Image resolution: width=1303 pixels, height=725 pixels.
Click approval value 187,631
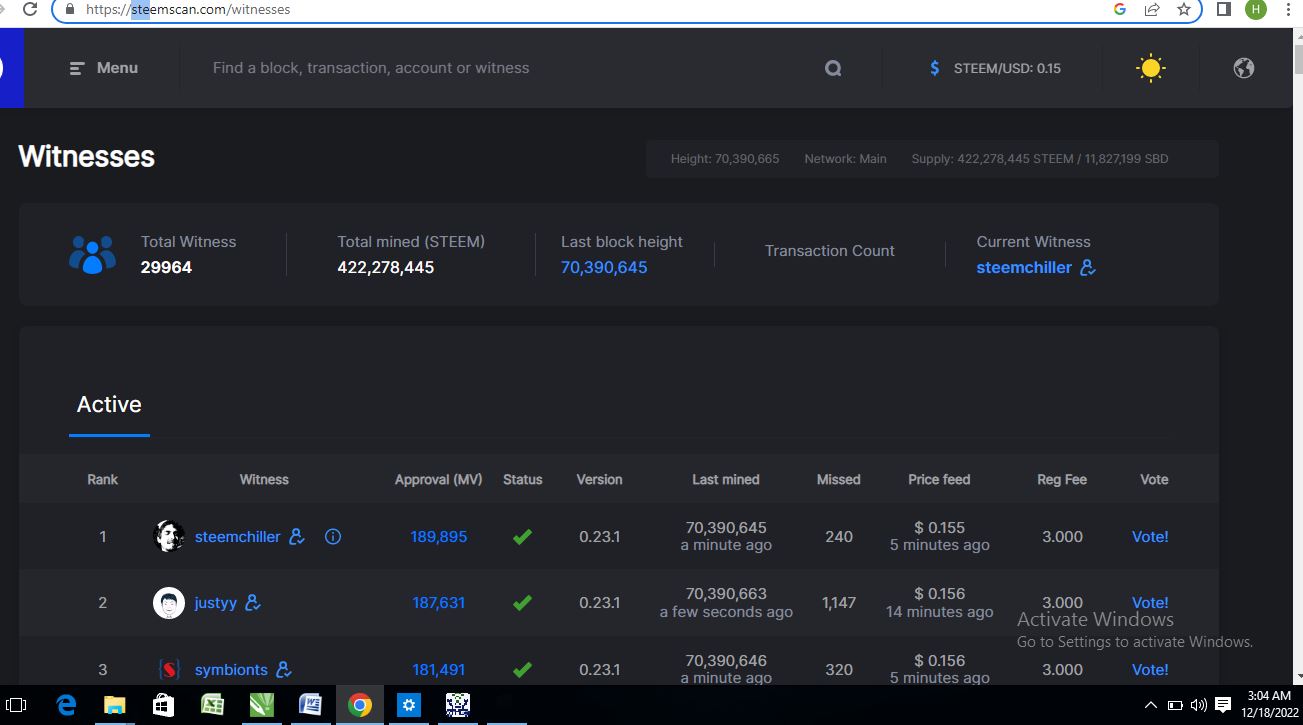click(x=439, y=603)
